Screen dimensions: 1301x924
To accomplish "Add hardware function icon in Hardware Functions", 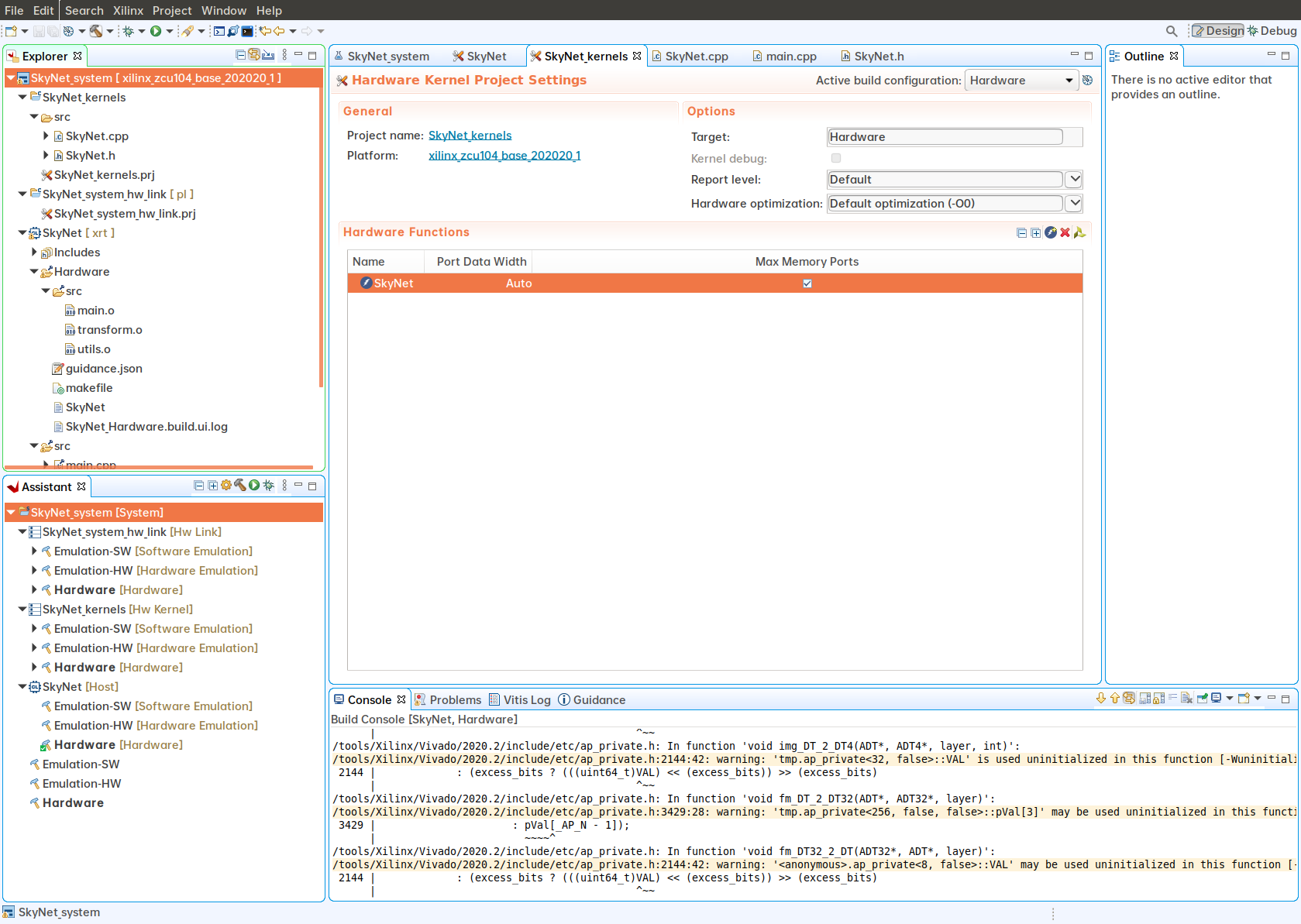I will (1051, 232).
